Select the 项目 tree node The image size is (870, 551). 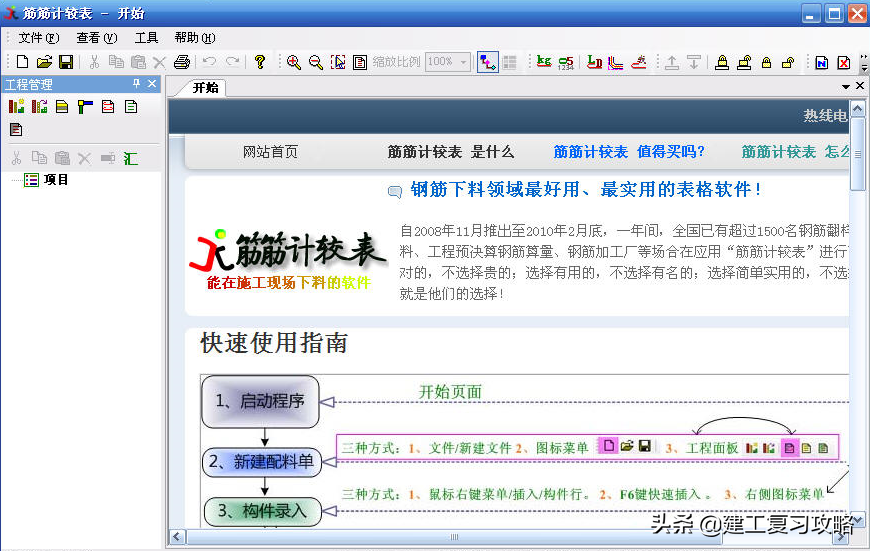click(x=55, y=180)
